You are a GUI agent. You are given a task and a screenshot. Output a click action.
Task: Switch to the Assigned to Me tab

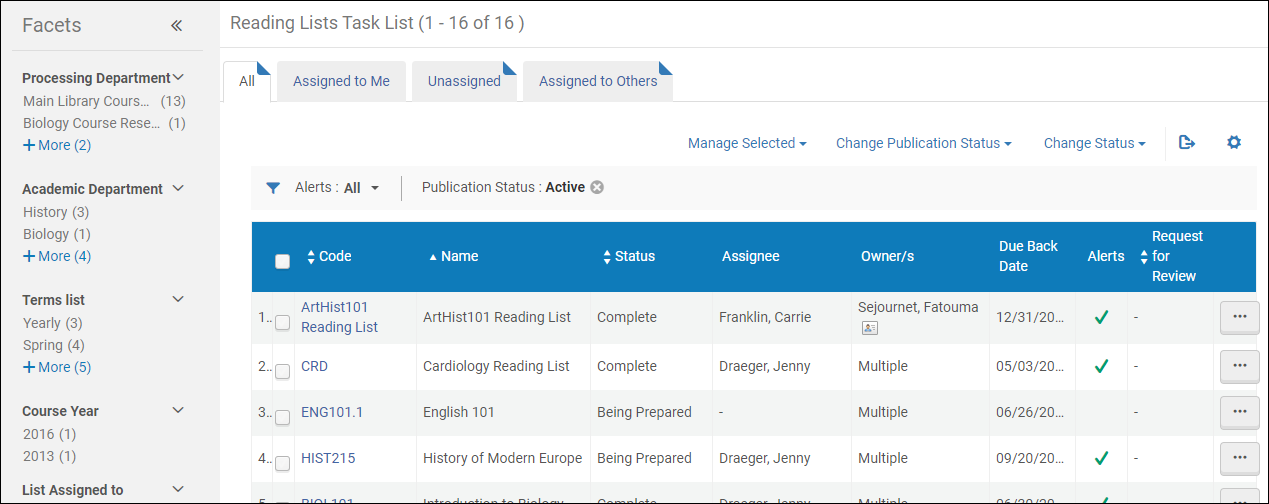click(341, 81)
